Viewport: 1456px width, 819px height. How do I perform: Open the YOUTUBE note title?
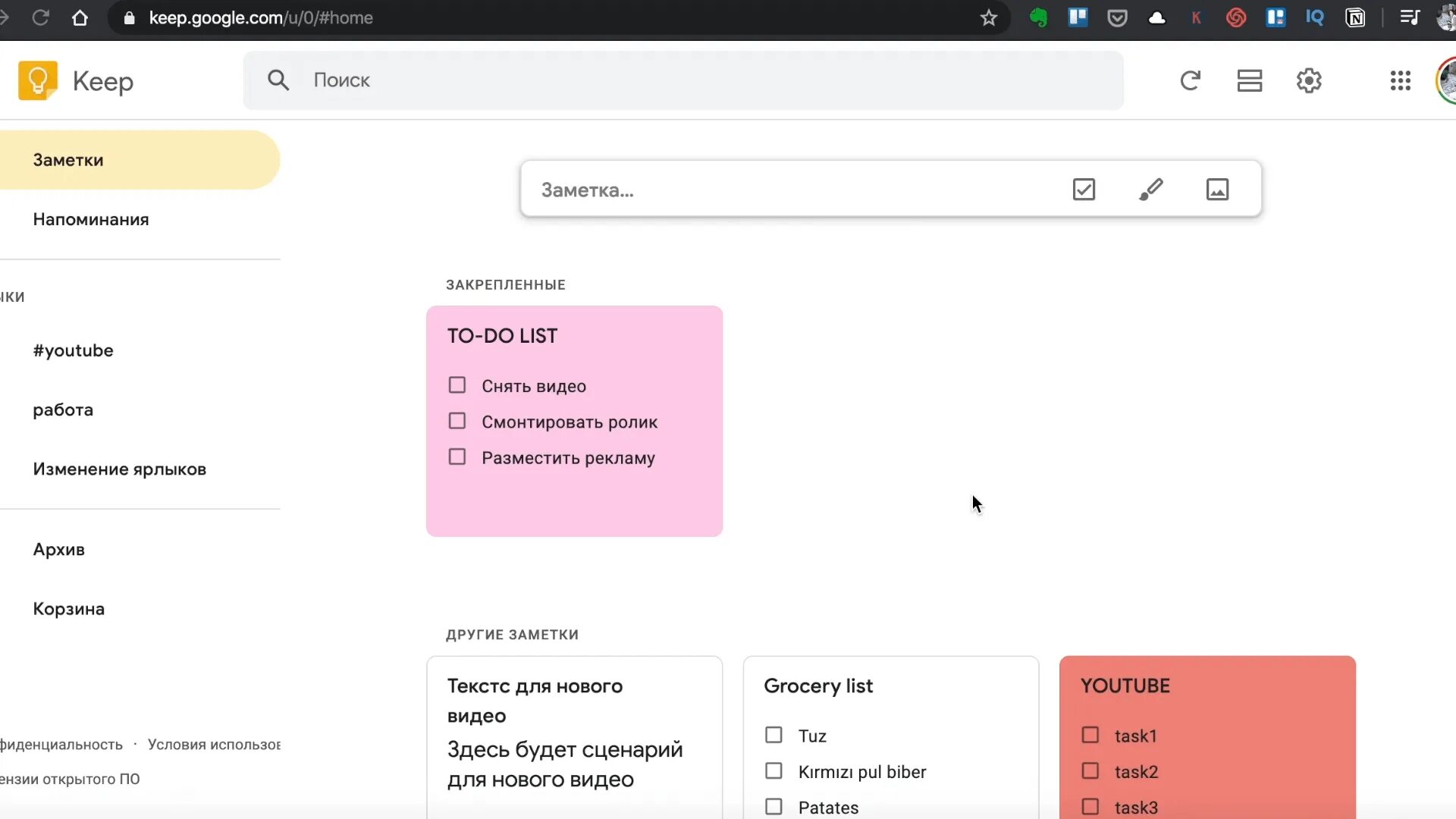1125,686
